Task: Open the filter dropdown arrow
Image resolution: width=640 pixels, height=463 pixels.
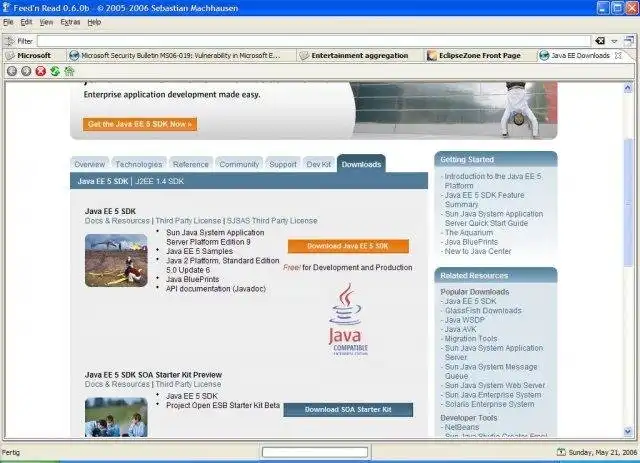Action: (614, 41)
